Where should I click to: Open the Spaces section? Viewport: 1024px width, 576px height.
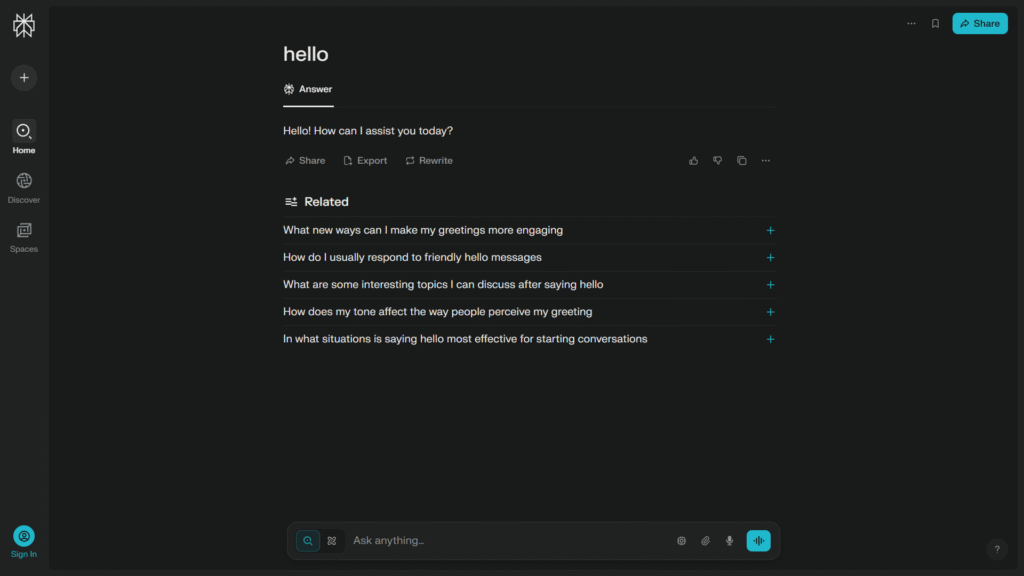click(x=24, y=238)
